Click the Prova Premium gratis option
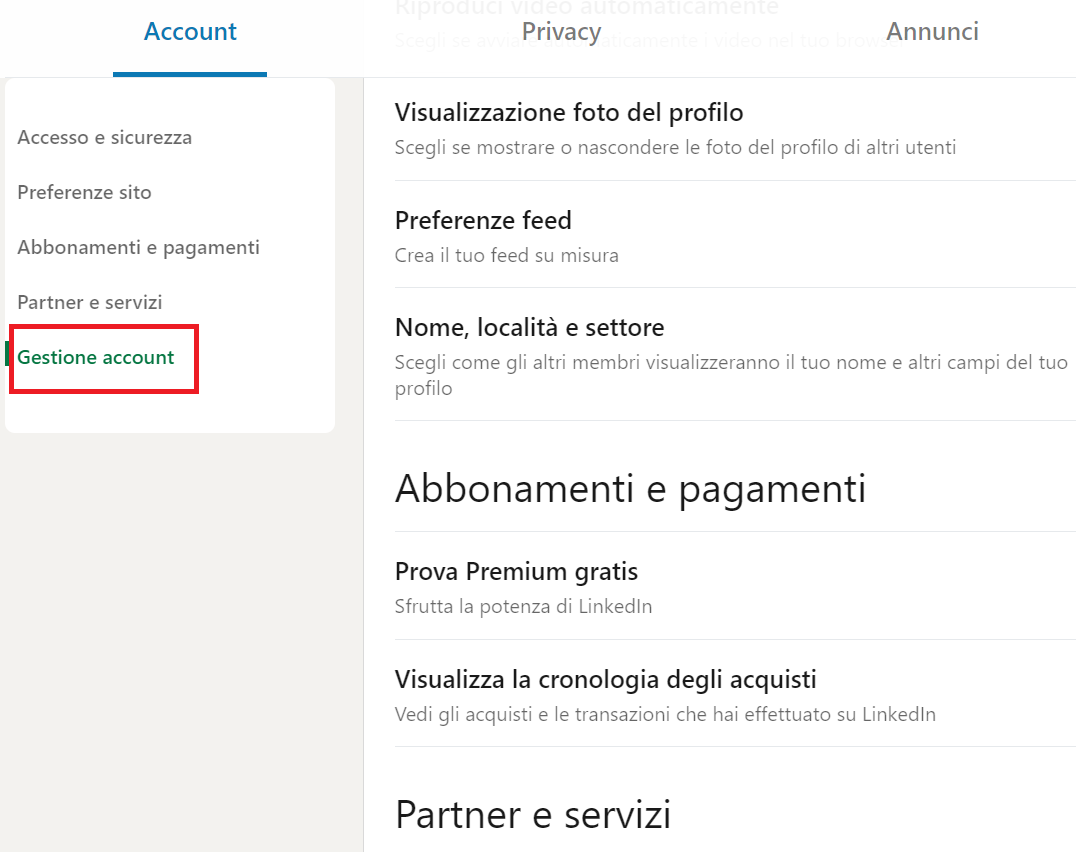Image resolution: width=1076 pixels, height=852 pixels. [516, 572]
